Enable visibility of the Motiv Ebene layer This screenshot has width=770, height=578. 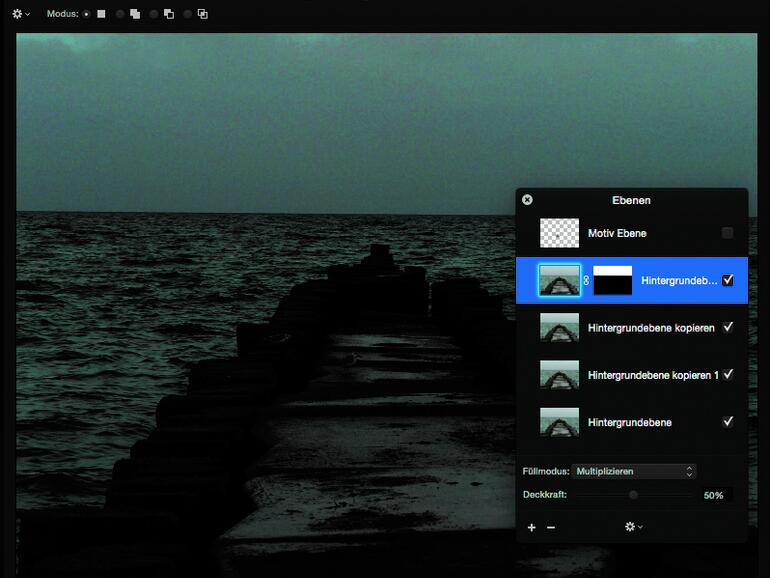coord(727,233)
